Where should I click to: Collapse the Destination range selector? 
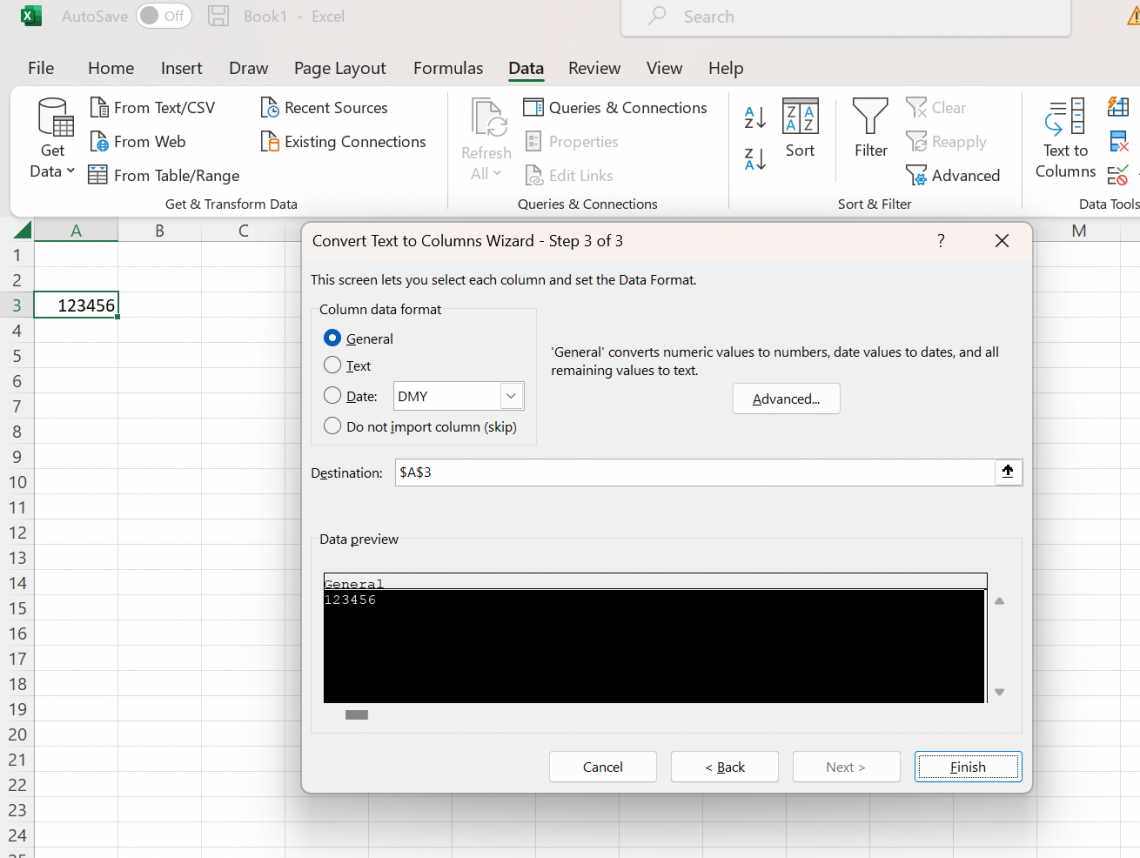pos(1008,472)
